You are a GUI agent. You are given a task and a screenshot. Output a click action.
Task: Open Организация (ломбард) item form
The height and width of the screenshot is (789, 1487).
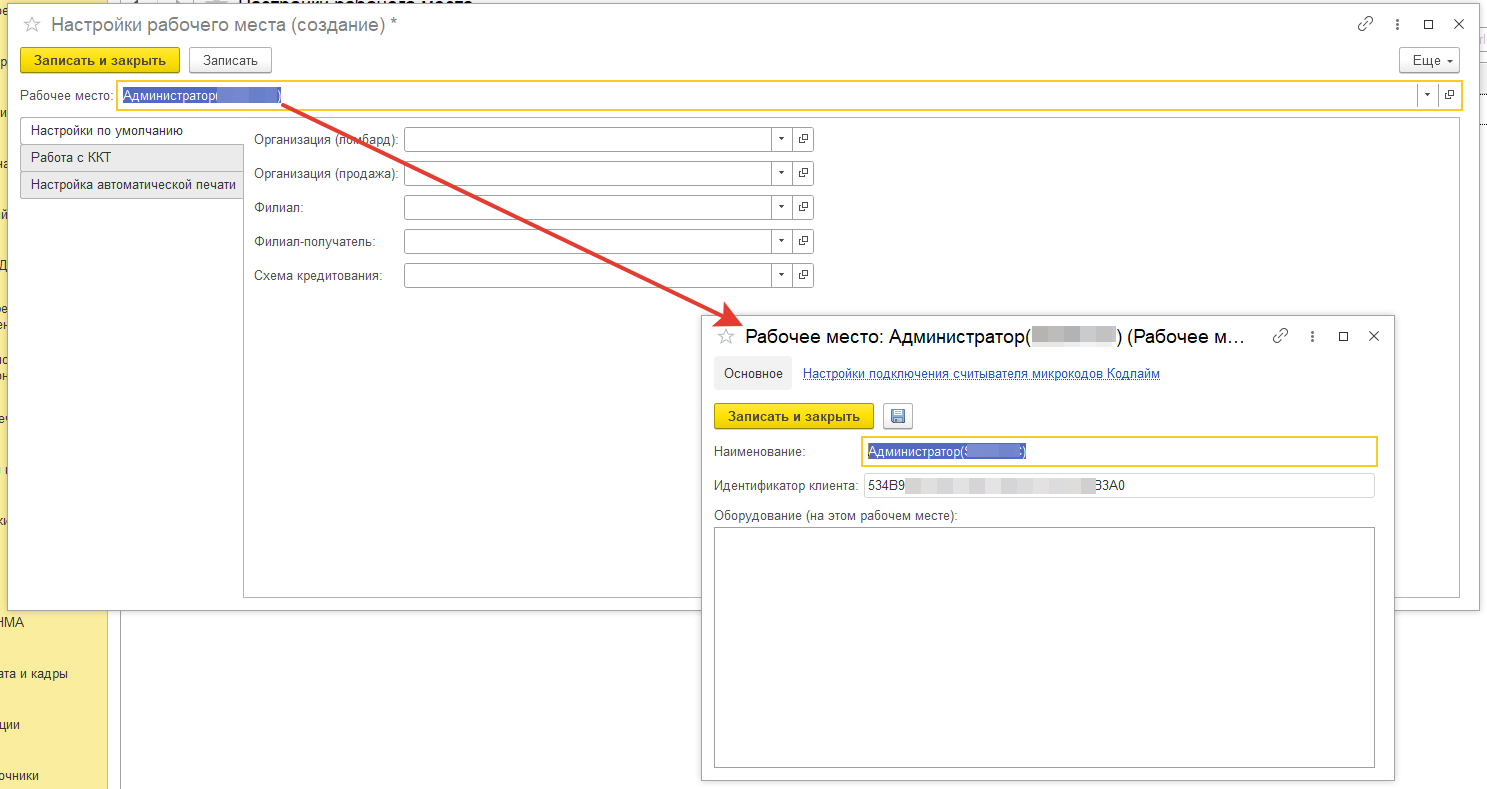coord(802,140)
